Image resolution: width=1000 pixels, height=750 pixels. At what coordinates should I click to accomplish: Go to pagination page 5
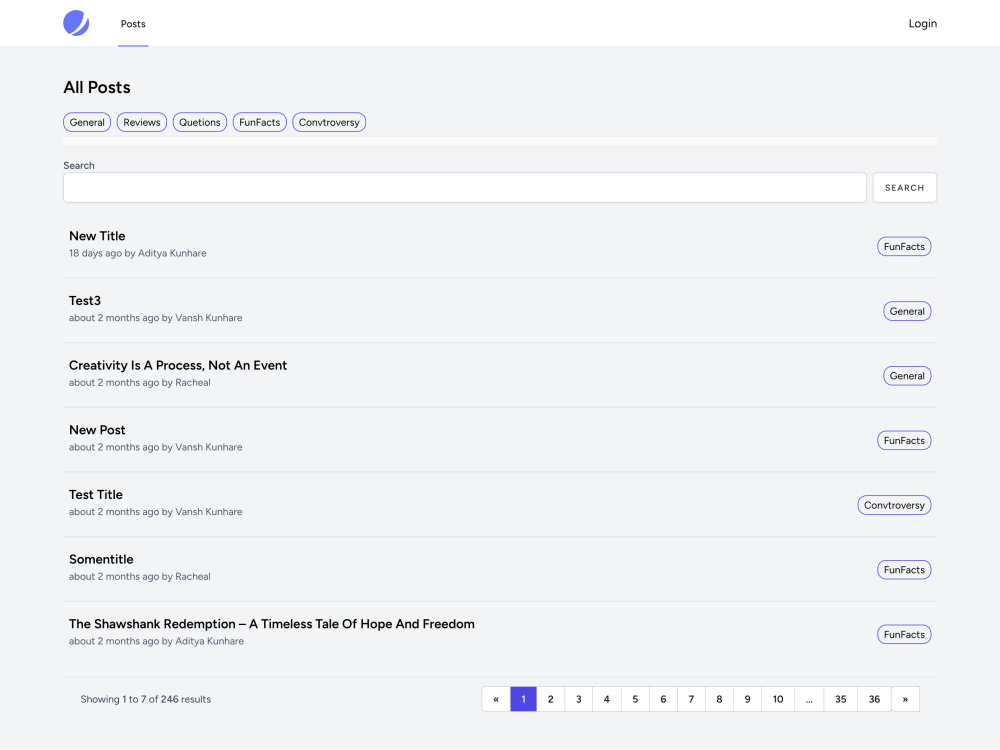635,699
